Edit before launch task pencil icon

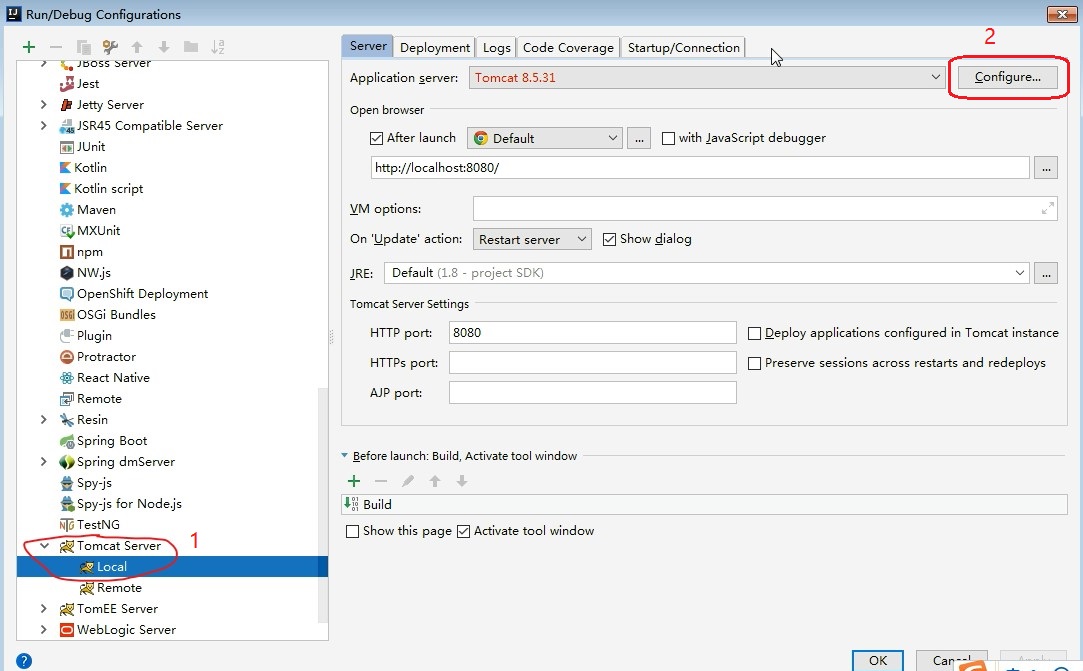click(408, 481)
